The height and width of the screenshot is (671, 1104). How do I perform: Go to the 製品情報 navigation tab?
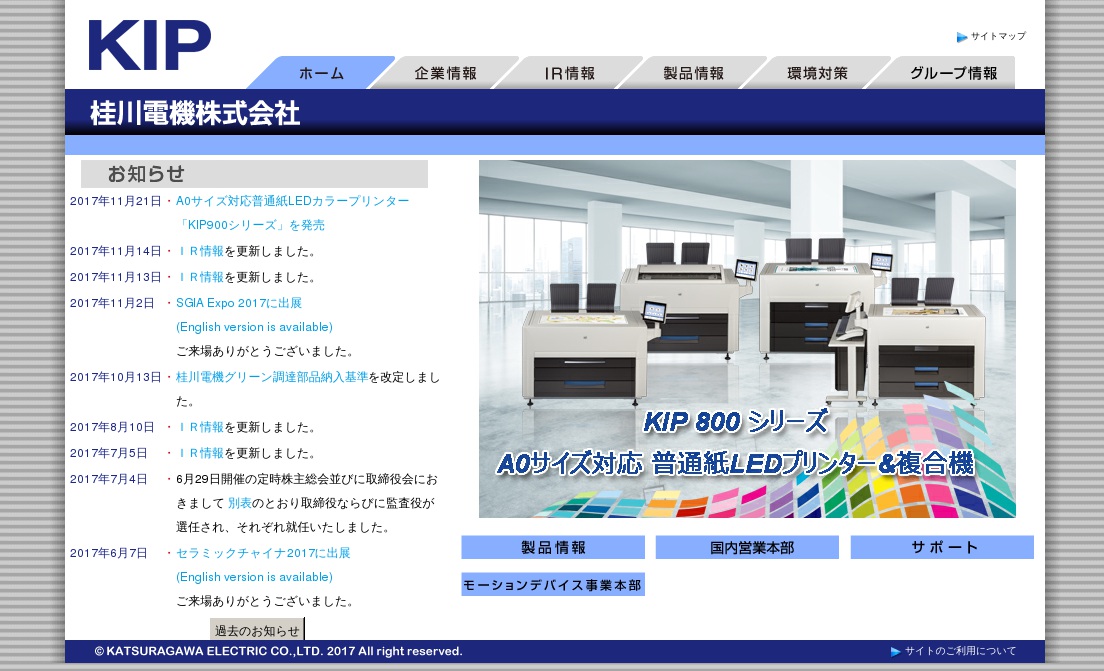tap(693, 73)
